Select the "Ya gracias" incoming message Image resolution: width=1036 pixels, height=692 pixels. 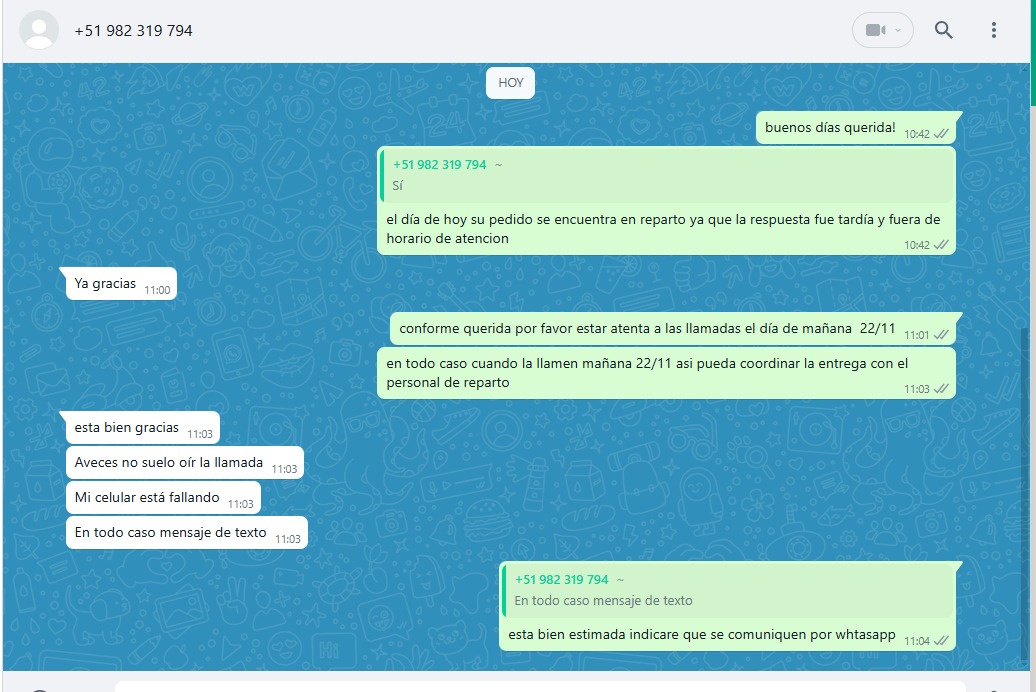coord(105,284)
